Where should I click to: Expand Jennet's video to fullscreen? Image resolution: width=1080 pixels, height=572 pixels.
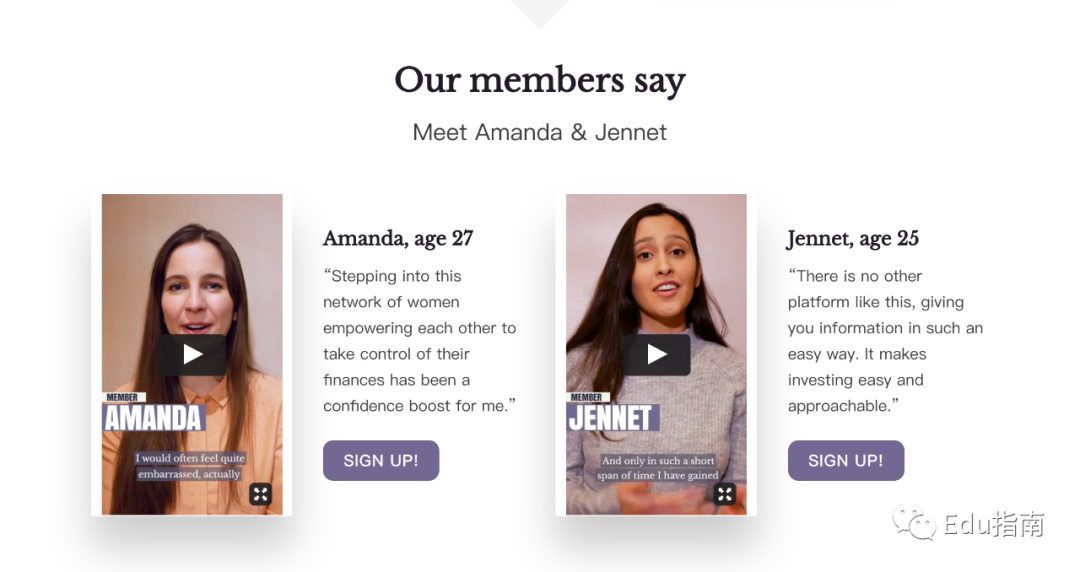coord(725,493)
